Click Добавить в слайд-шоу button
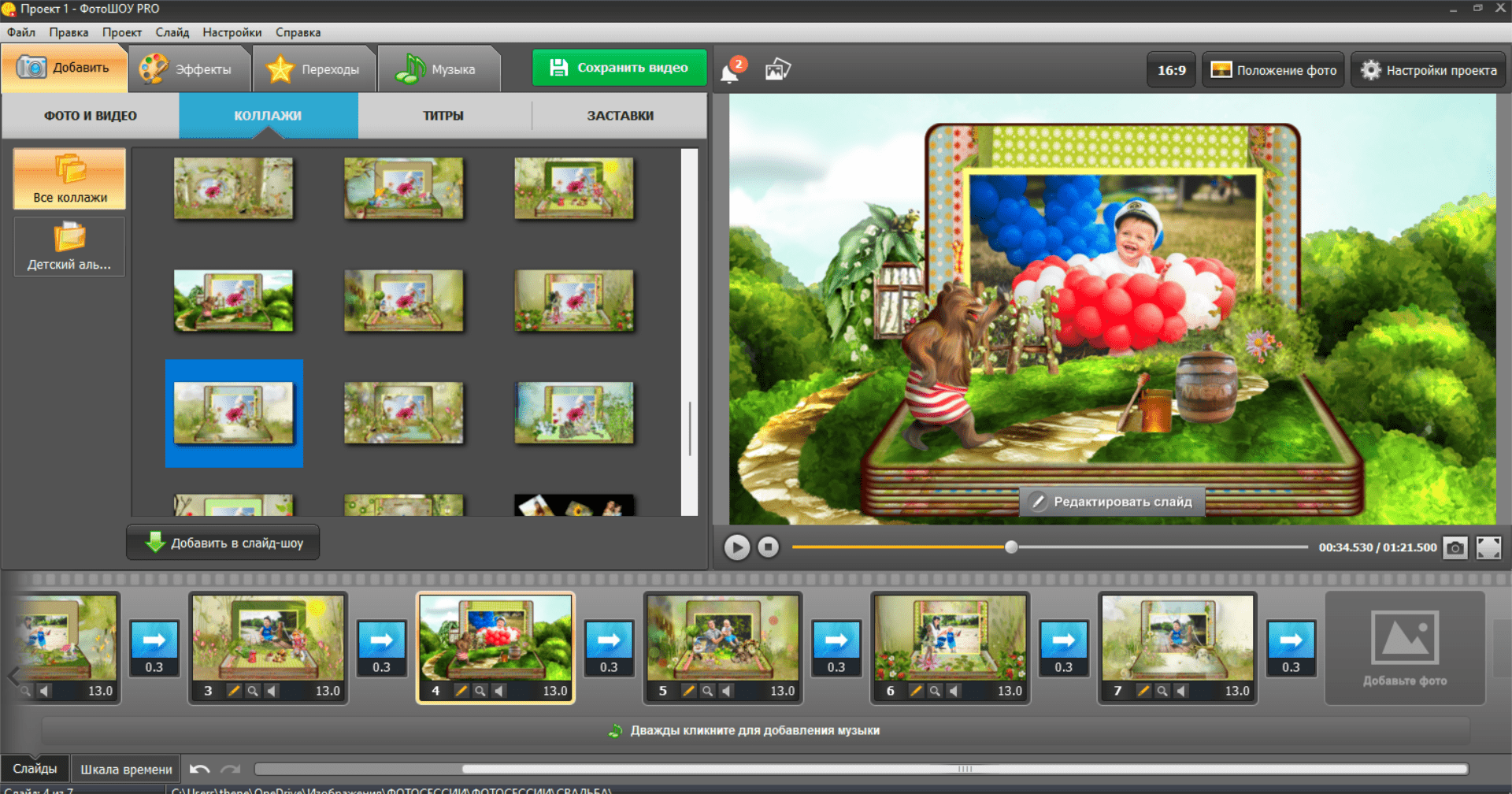 coord(223,543)
